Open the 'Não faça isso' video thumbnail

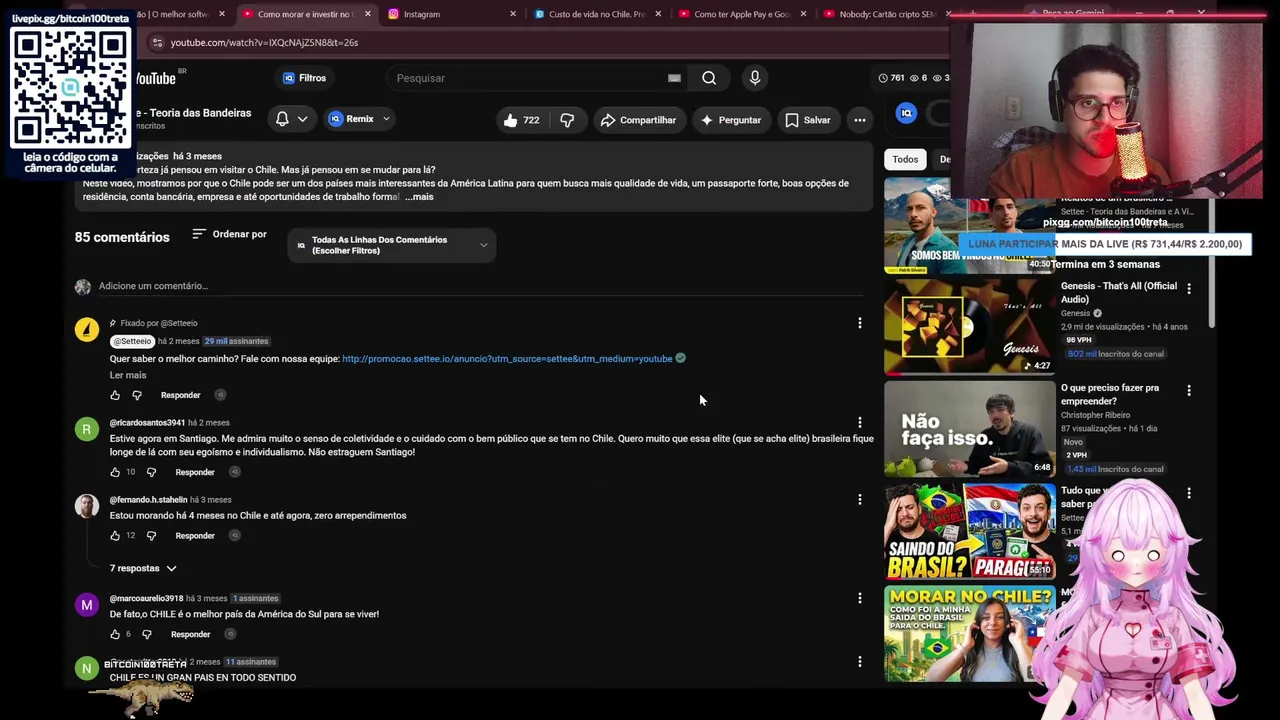pyautogui.click(x=969, y=428)
